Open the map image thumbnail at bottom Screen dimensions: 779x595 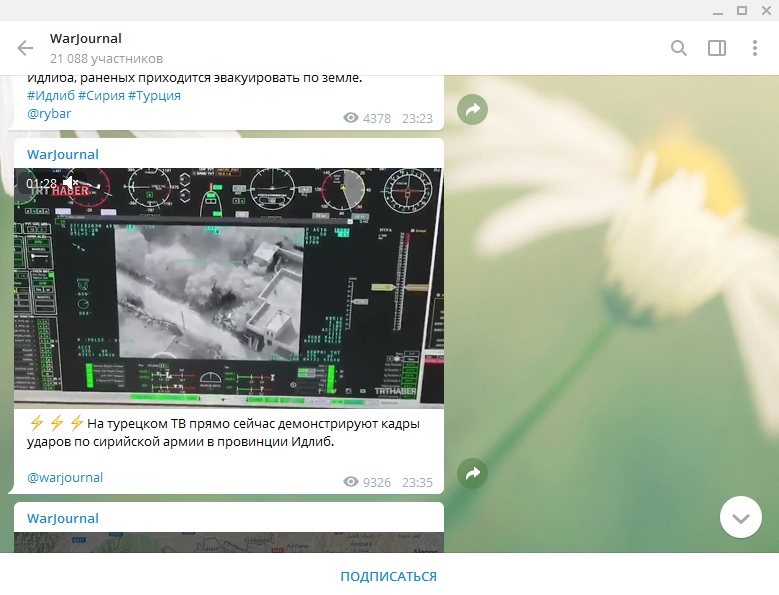click(228, 542)
